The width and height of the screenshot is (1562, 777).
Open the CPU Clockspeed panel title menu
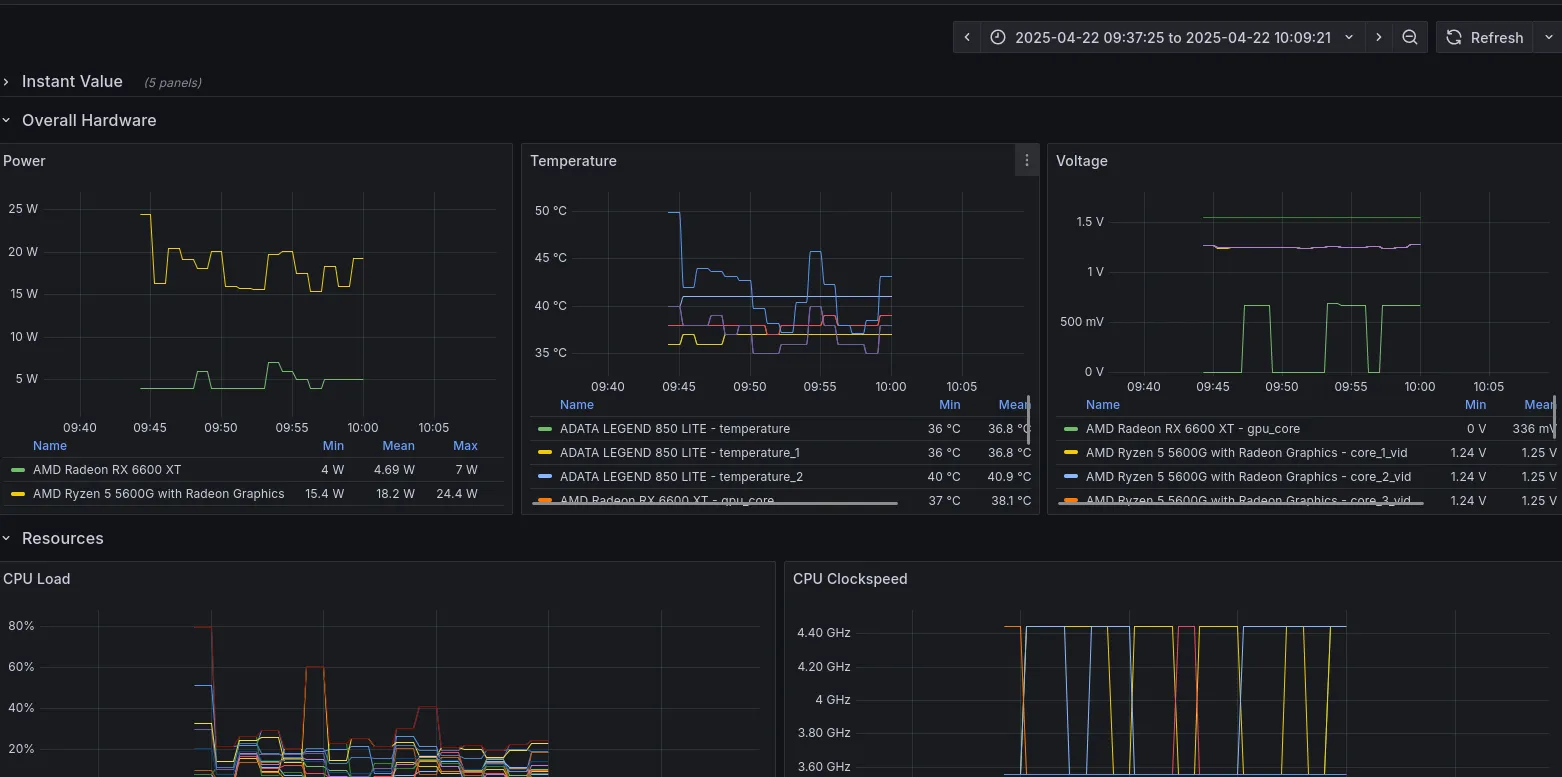point(850,578)
